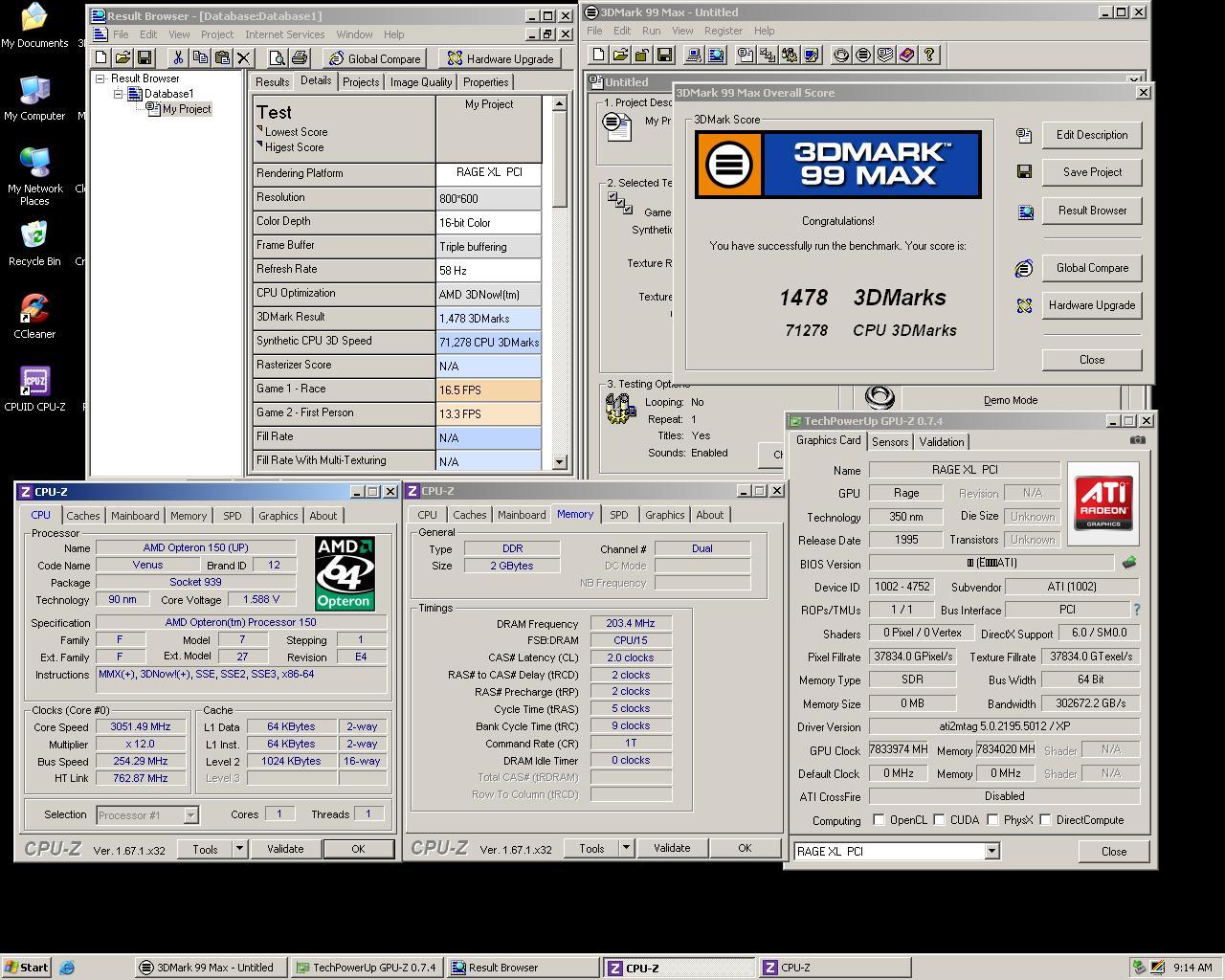
Task: Toggle the DirectCompute checkbox in GPU-Z
Action: click(x=1045, y=820)
